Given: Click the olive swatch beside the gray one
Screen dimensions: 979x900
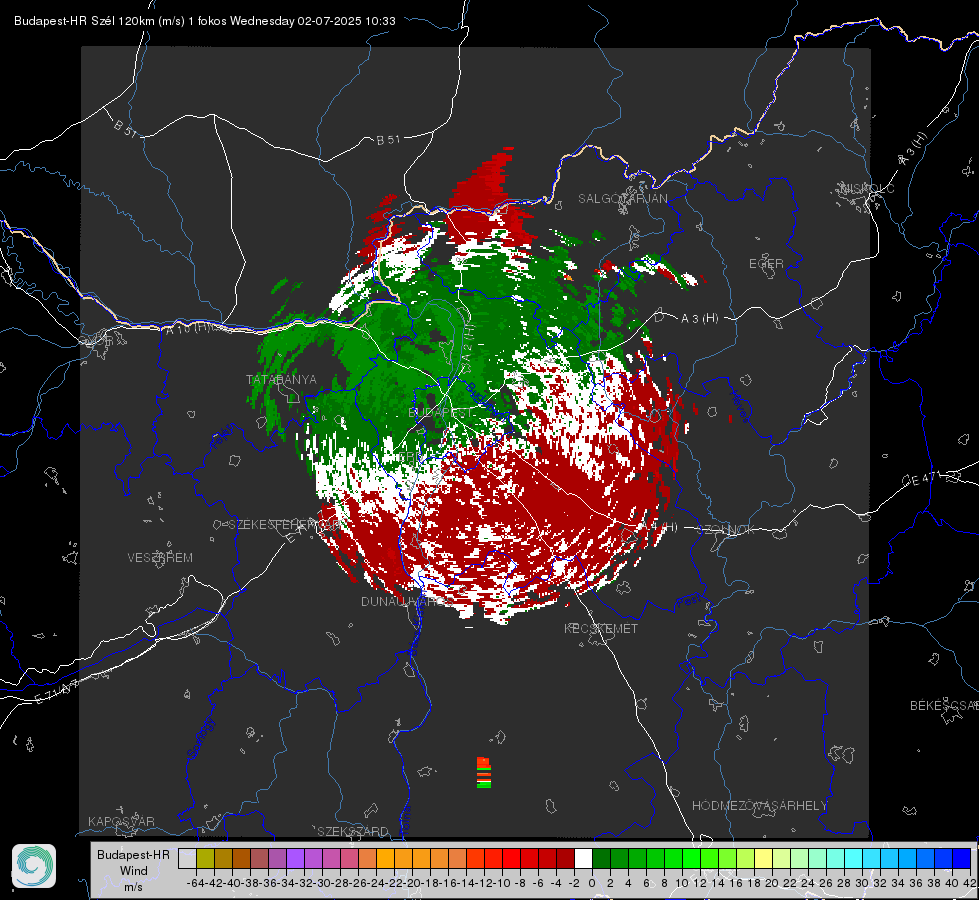Looking at the screenshot, I should point(205,858).
